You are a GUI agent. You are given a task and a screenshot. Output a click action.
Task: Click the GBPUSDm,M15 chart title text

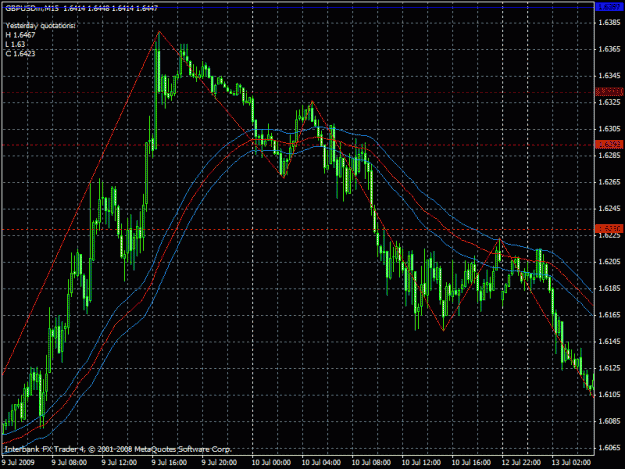pyautogui.click(x=82, y=8)
